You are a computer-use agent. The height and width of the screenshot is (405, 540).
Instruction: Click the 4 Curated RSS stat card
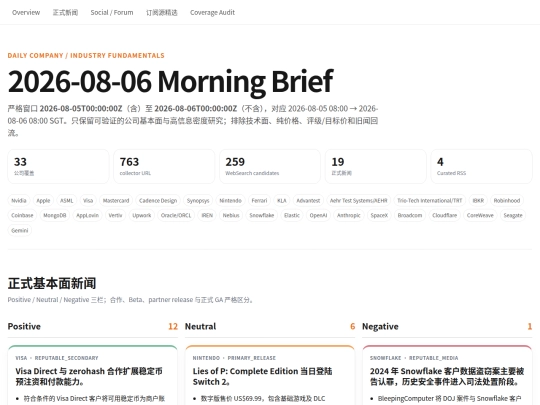481,166
